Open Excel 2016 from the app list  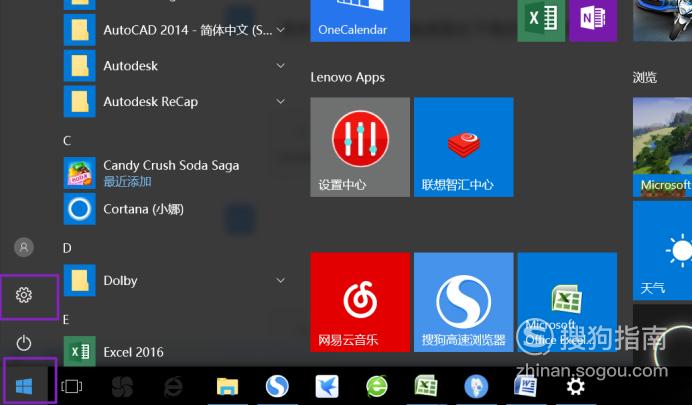click(177, 352)
